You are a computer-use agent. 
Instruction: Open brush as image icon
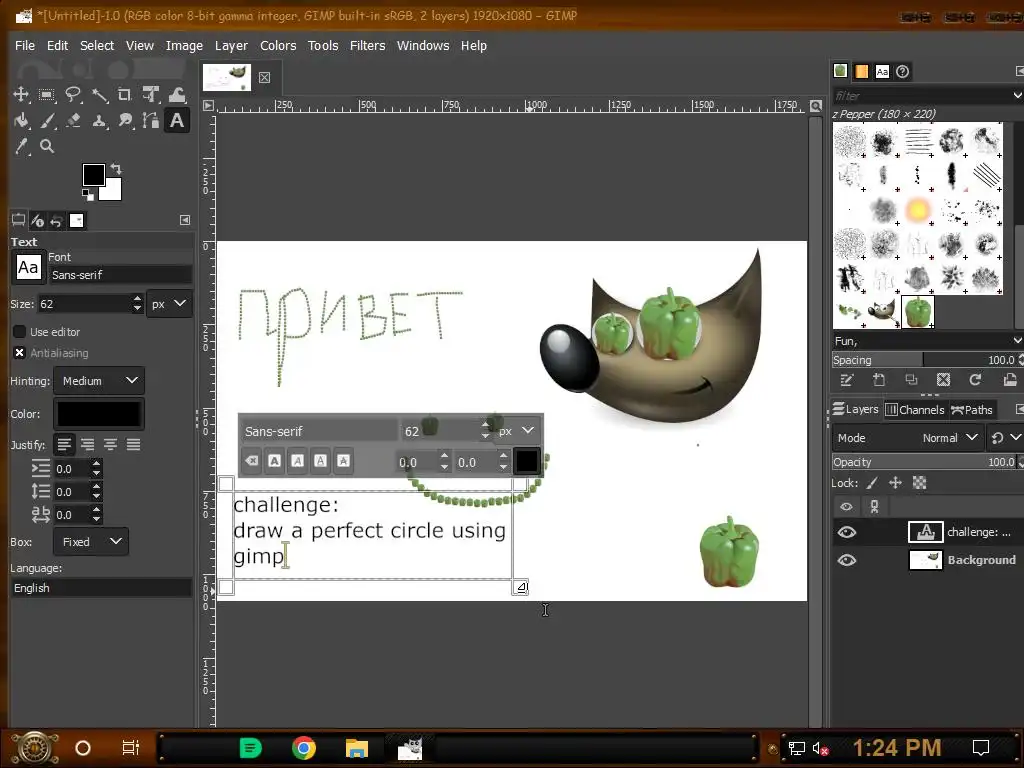pyautogui.click(x=1010, y=380)
